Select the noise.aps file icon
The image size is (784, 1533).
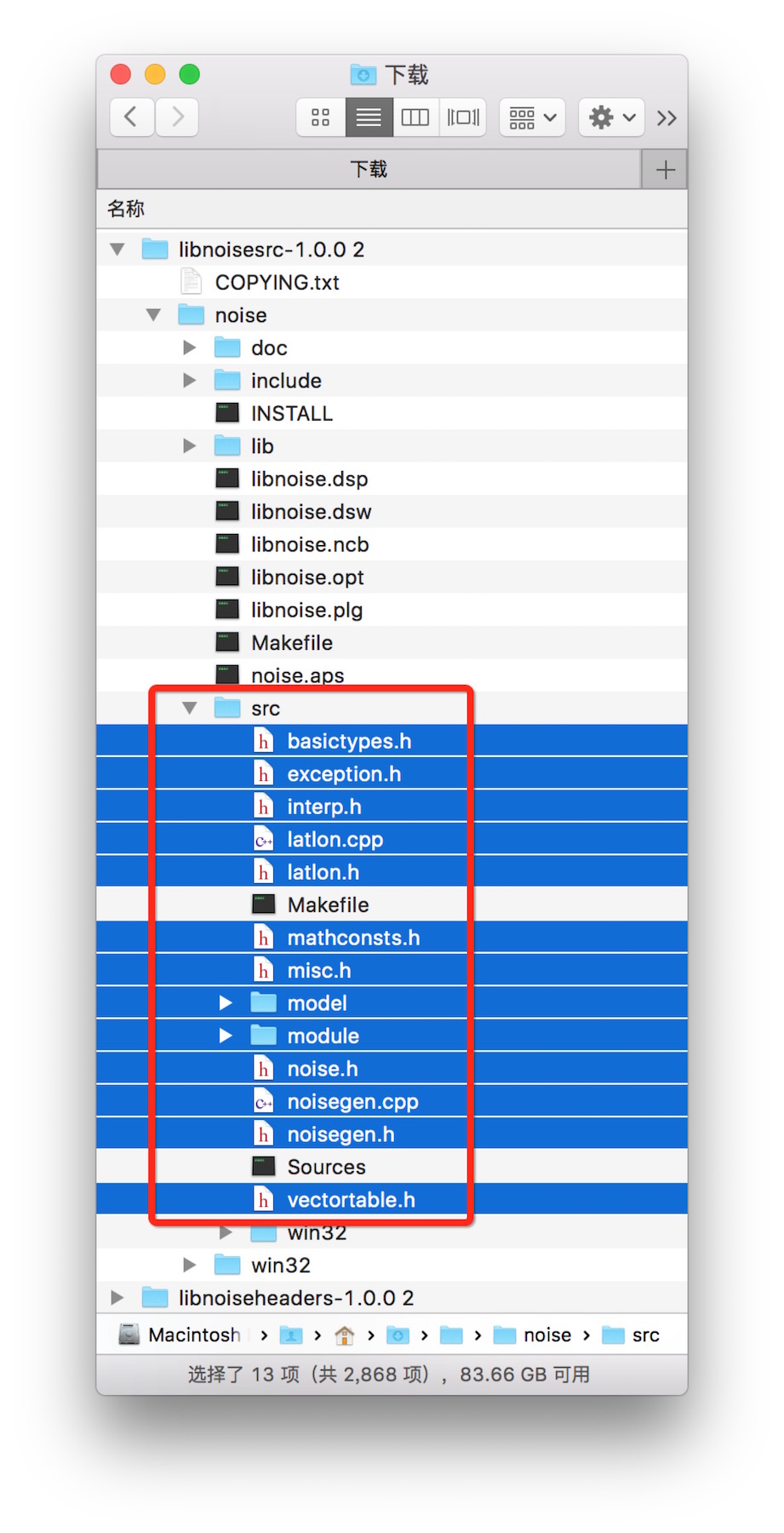[227, 675]
